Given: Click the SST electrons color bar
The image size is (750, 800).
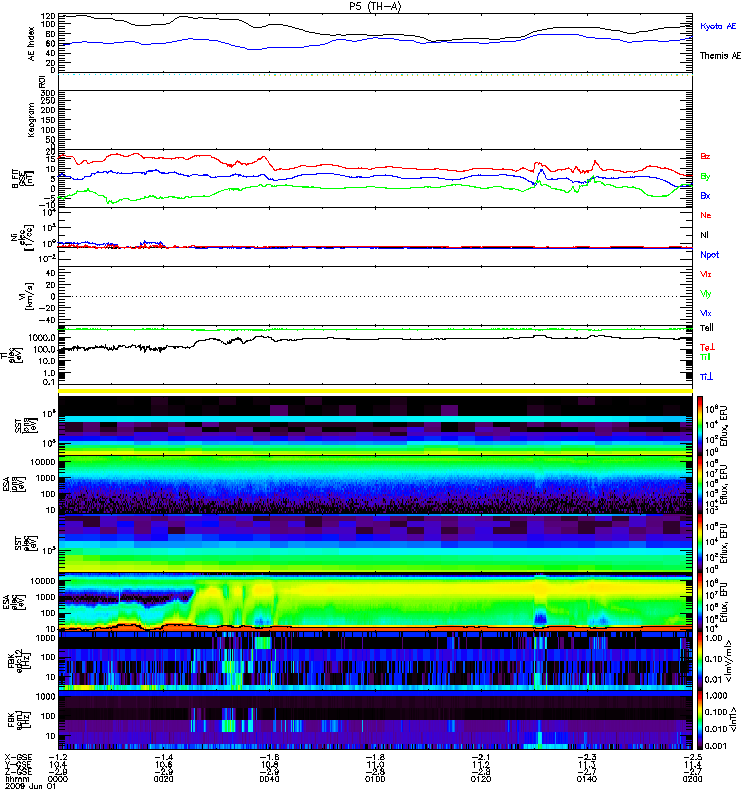Looking at the screenshot, I should tap(700, 543).
